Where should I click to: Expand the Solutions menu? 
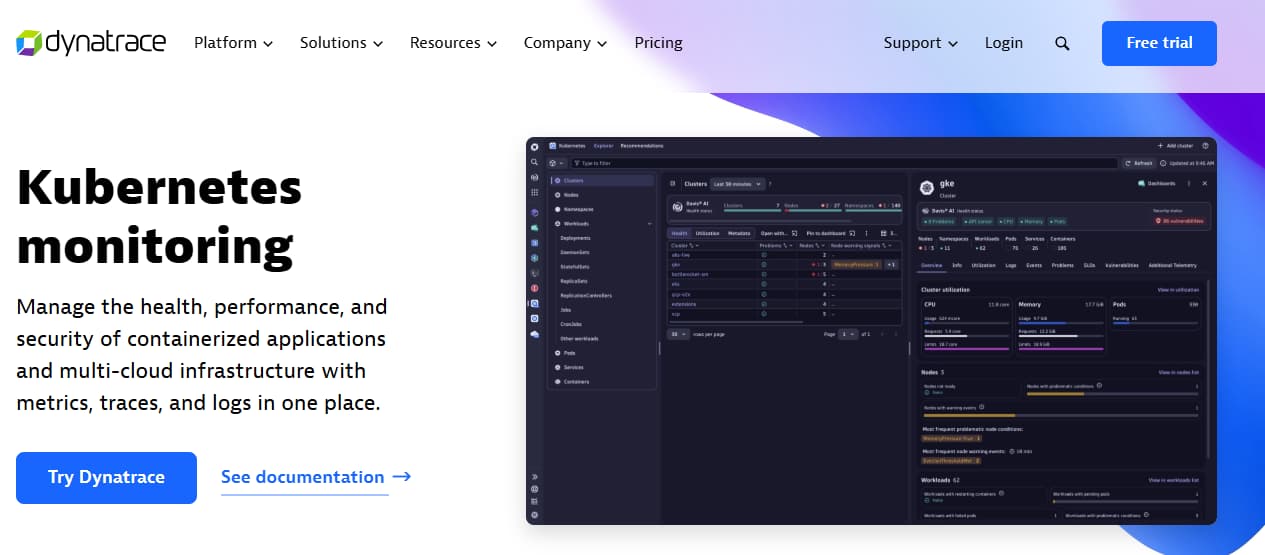click(x=341, y=43)
